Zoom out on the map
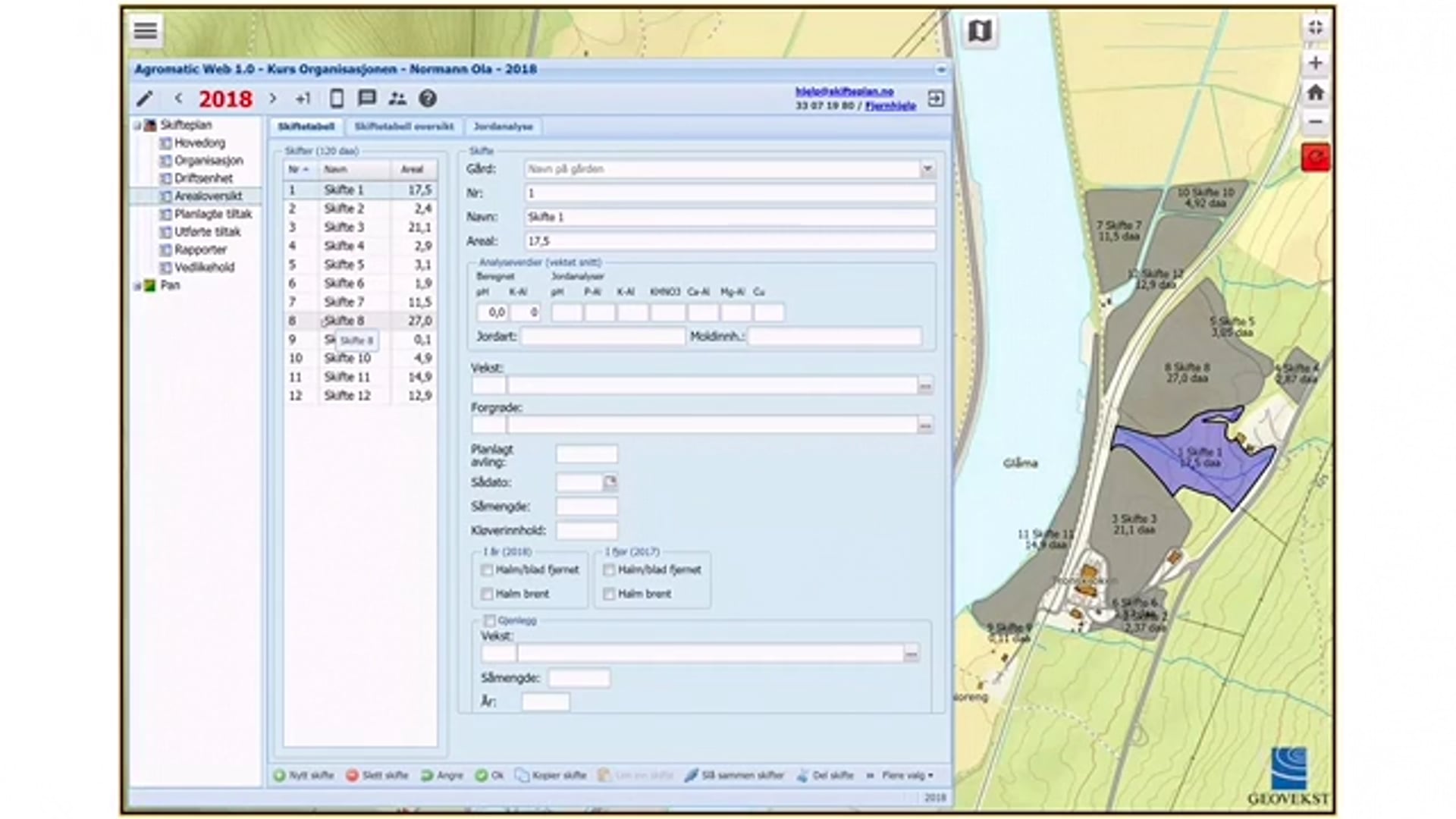Screen dimensions: 1456x819 click(1316, 121)
